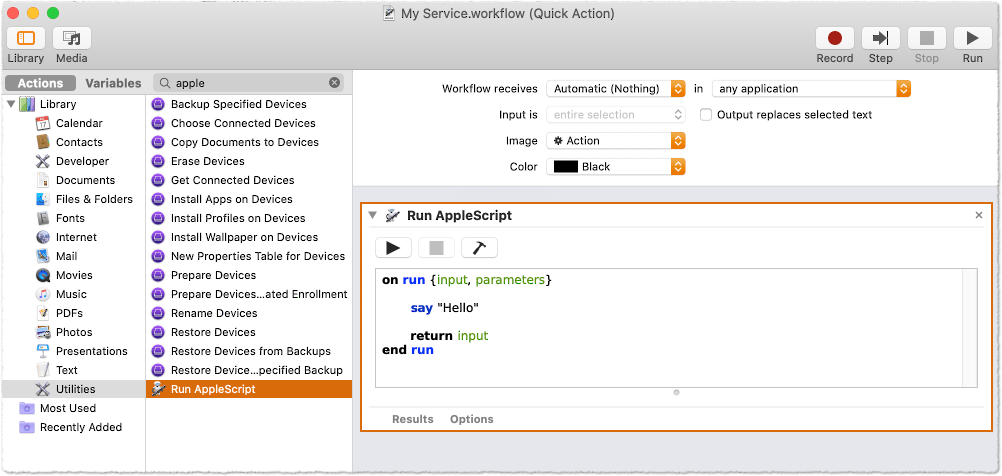Click inside the AppleScript code editor

pos(669,328)
